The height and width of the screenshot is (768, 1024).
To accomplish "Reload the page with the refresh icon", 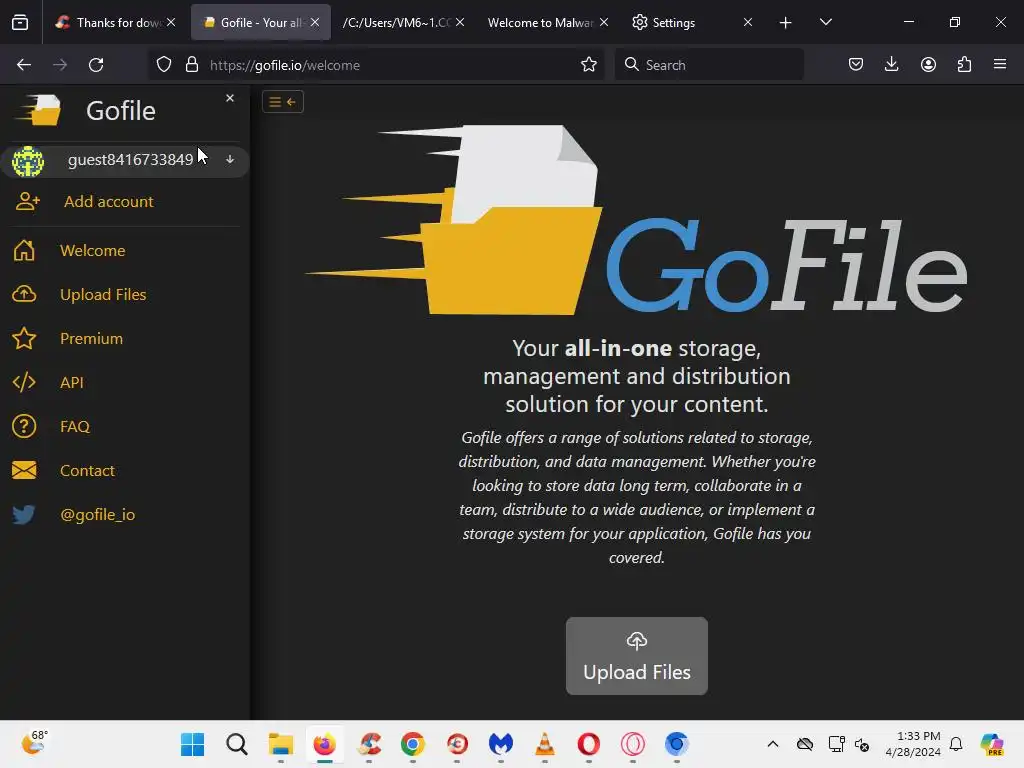I will click(x=96, y=65).
